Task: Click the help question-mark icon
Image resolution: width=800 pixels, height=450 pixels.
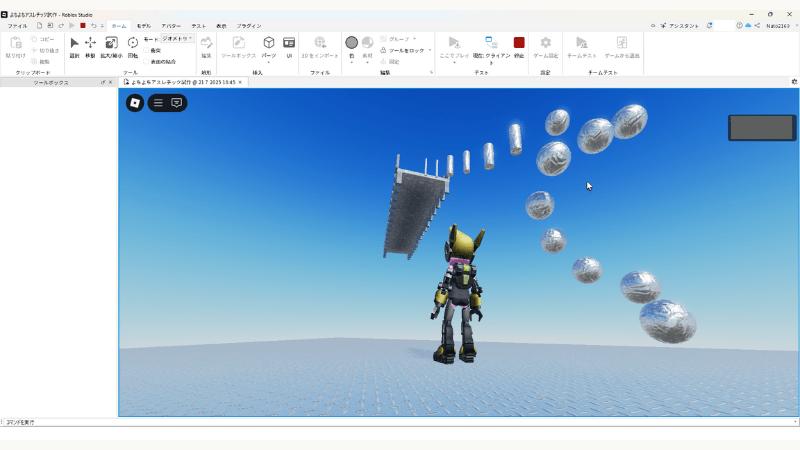Action: pos(739,26)
